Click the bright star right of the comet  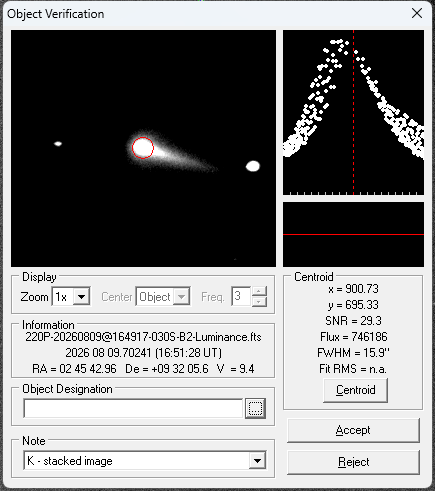[x=253, y=166]
